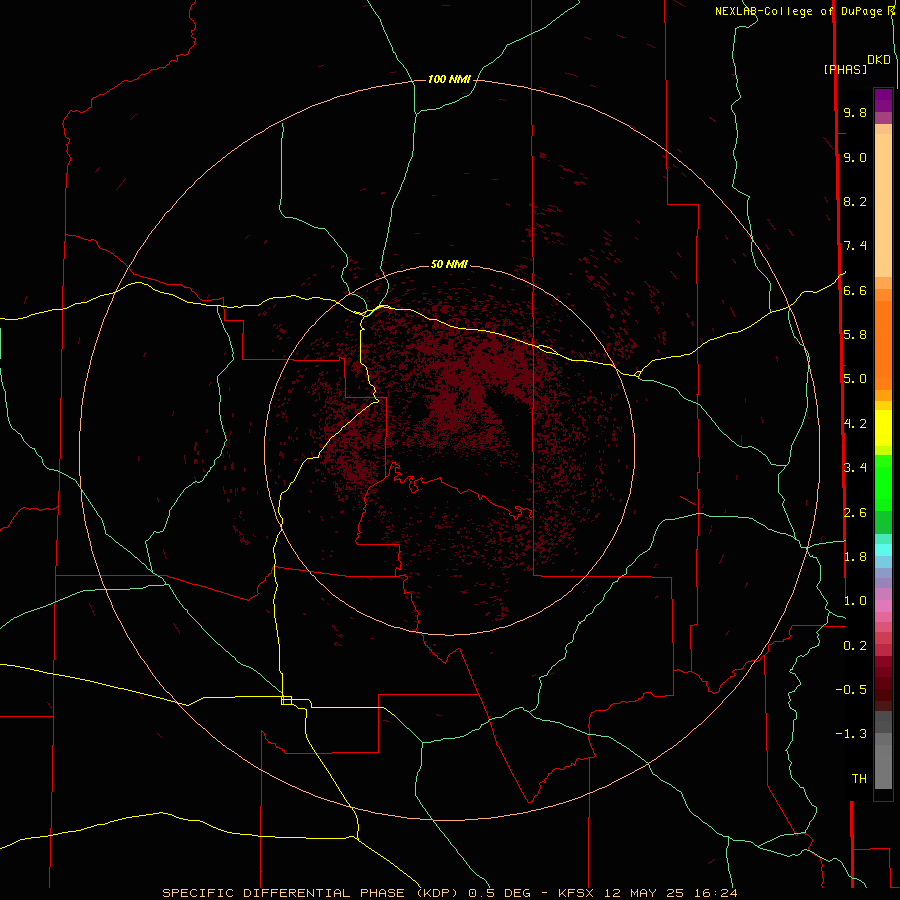Click the 9.0 value on the color scale
Image resolution: width=900 pixels, height=900 pixels.
[855, 157]
